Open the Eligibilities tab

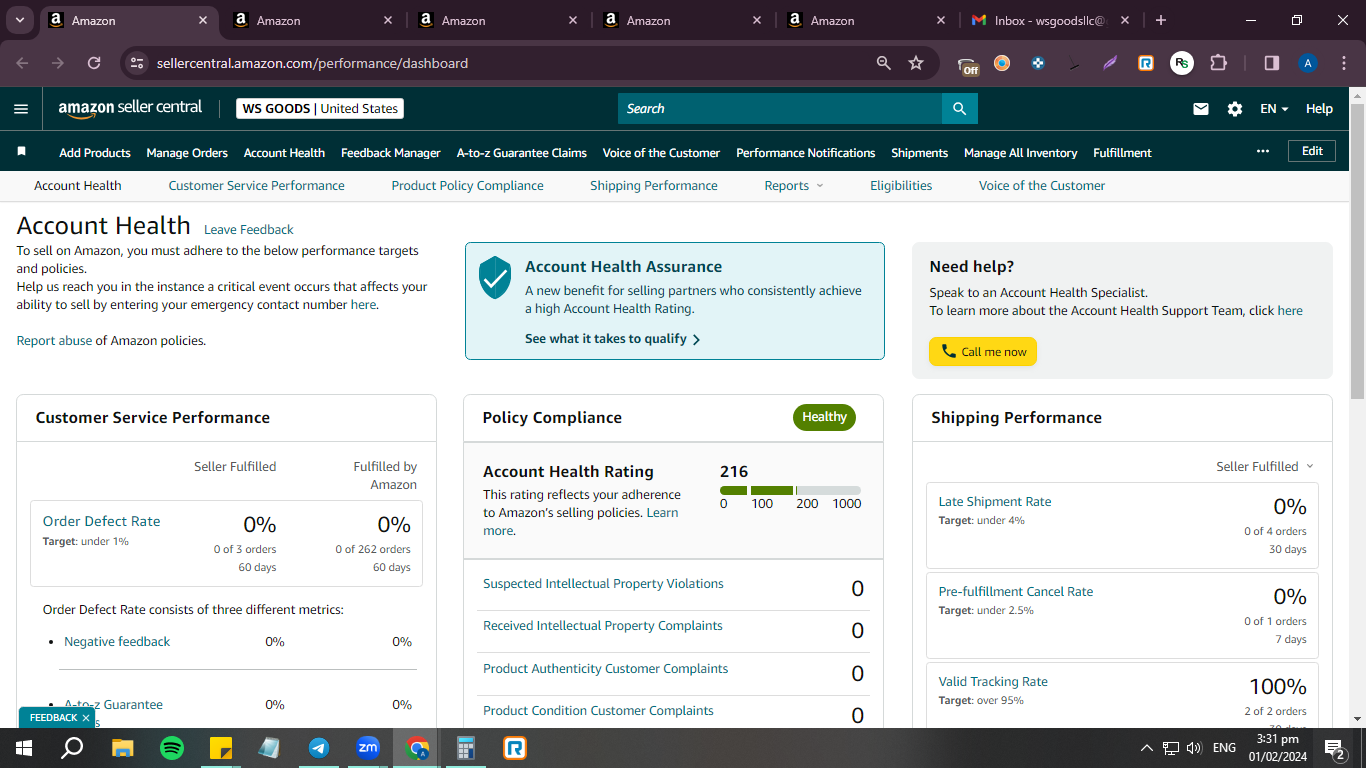tap(901, 186)
